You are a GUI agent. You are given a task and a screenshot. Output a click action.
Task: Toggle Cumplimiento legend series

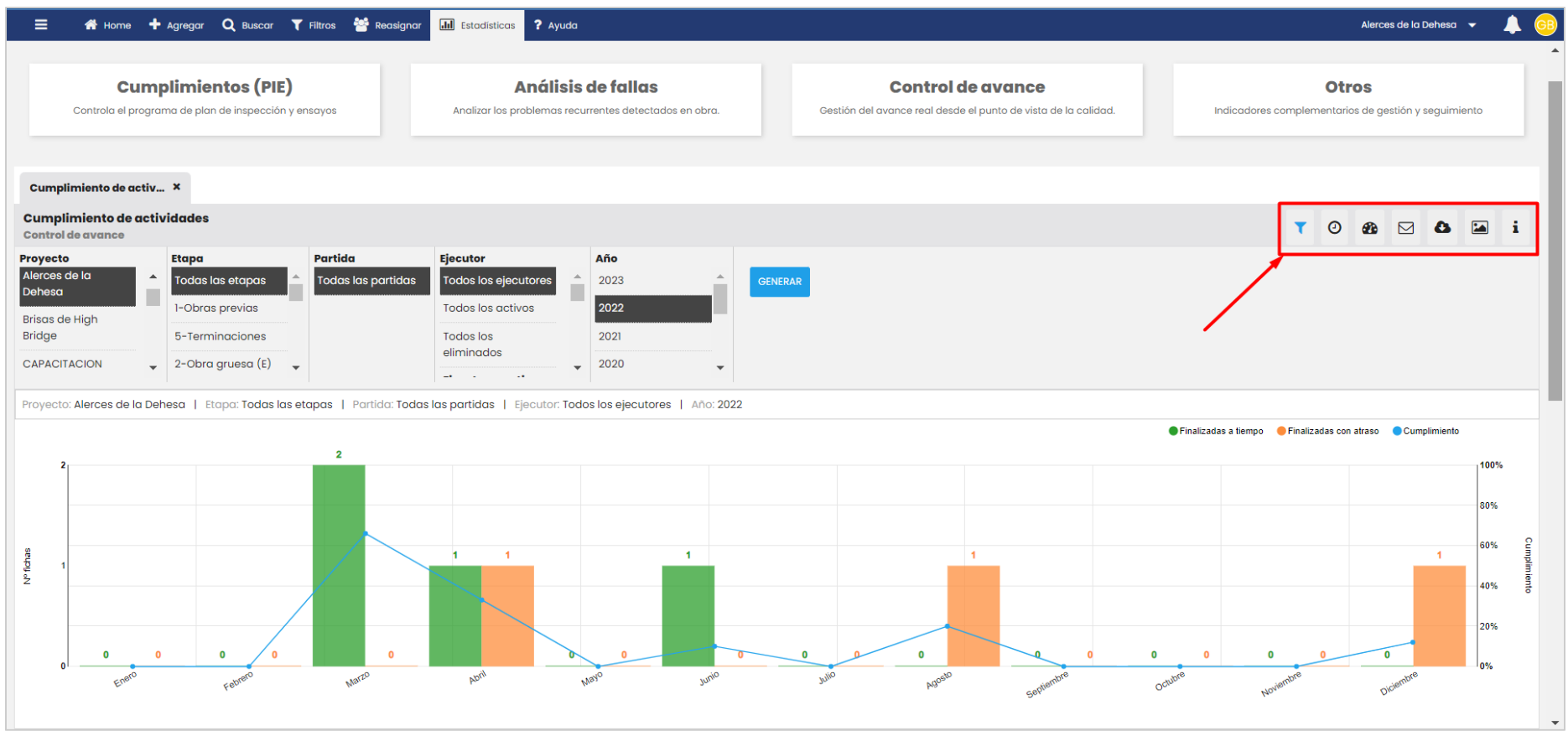pyautogui.click(x=1425, y=431)
